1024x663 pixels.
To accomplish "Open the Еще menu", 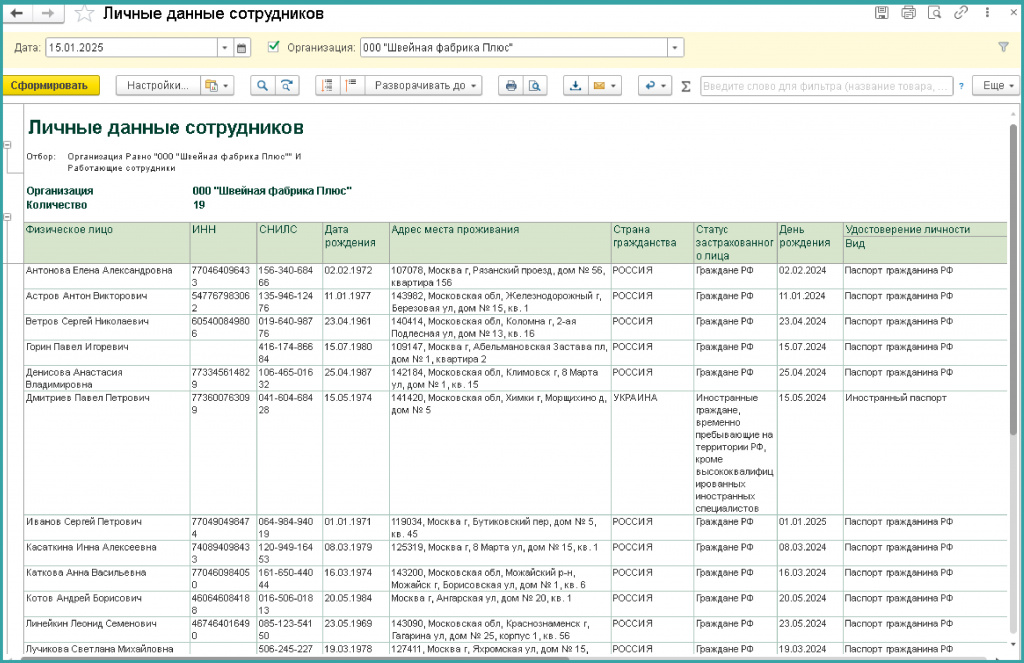I will point(996,86).
